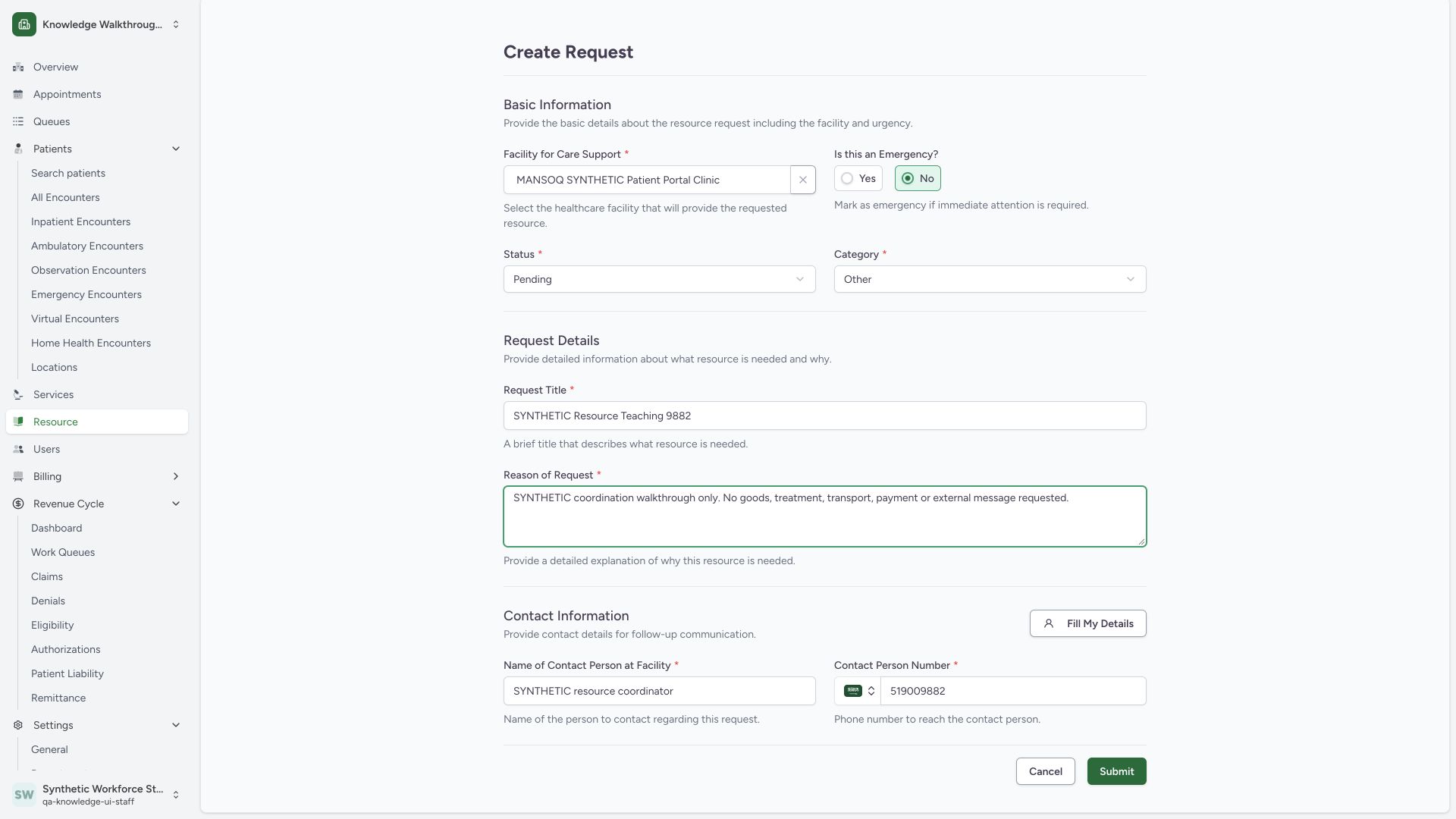1456x819 pixels.
Task: Open Claims under Revenue Cycle
Action: (x=47, y=576)
